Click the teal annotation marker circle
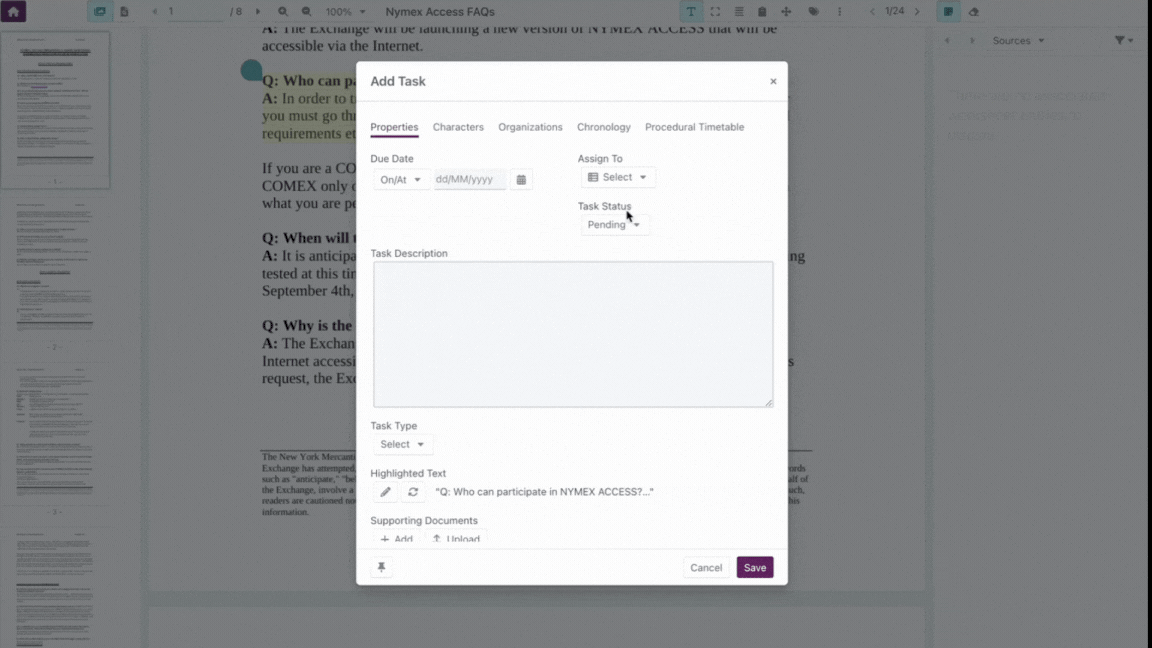The height and width of the screenshot is (648, 1152). point(251,71)
